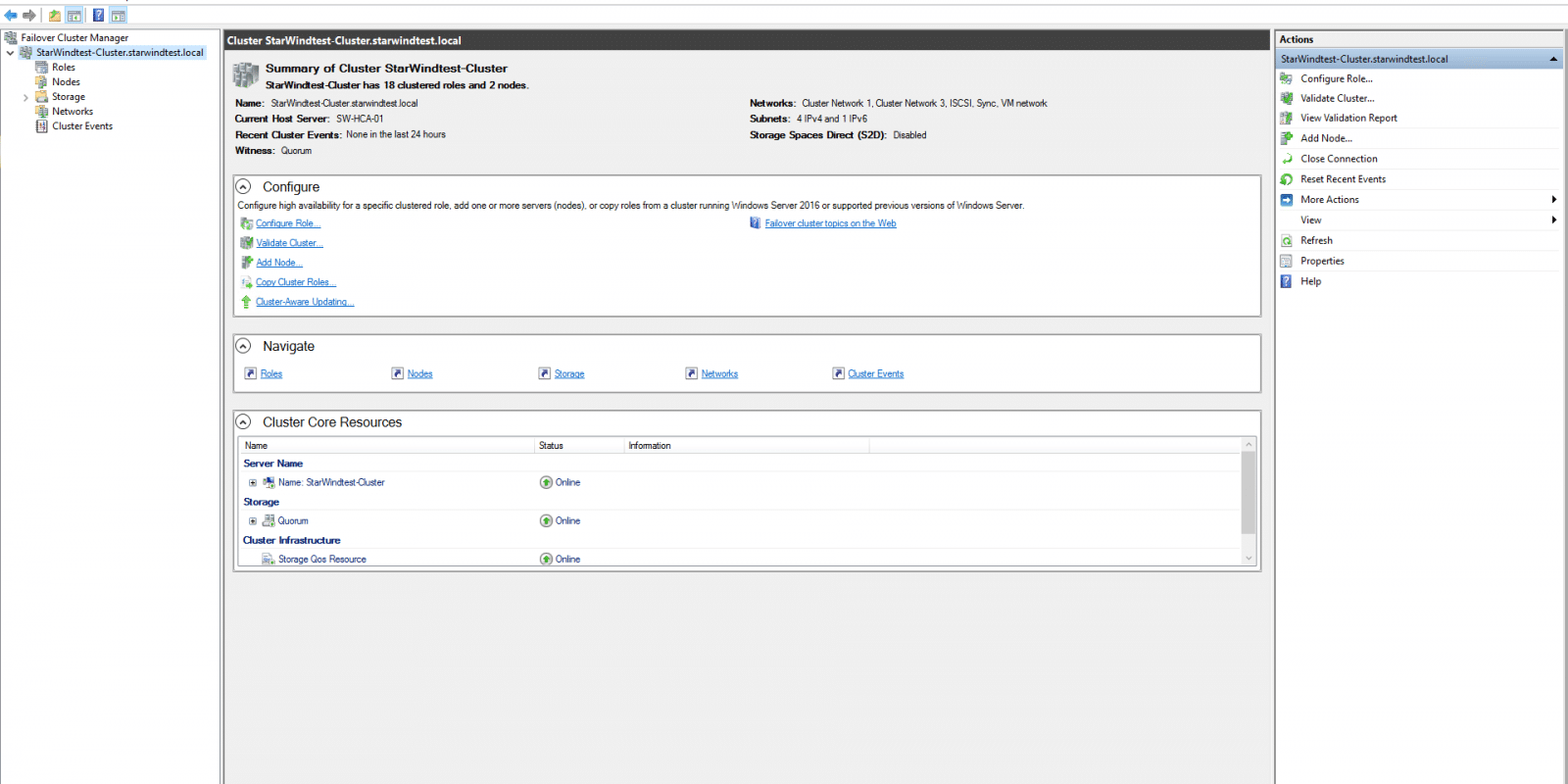
Task: Expand the Name: StarWindtest-Cluster resource
Action: point(253,482)
